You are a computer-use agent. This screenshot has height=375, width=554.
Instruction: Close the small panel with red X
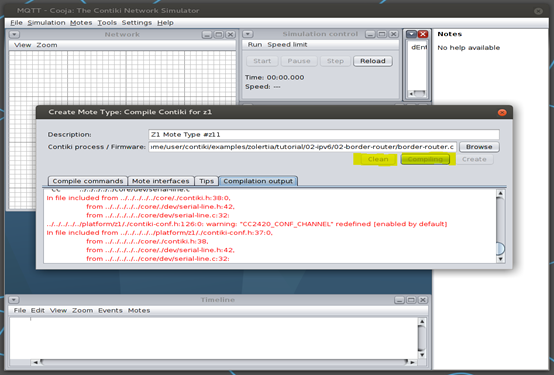(423, 34)
